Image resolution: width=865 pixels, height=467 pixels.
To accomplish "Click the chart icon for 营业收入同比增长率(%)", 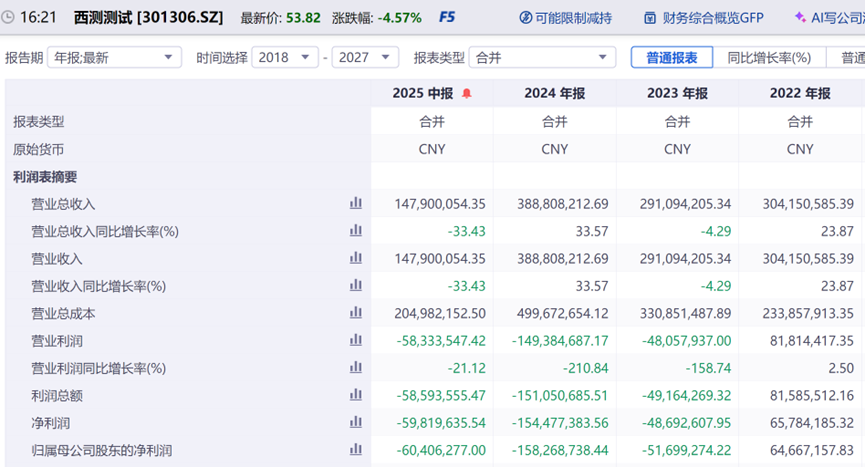I will pyautogui.click(x=356, y=286).
